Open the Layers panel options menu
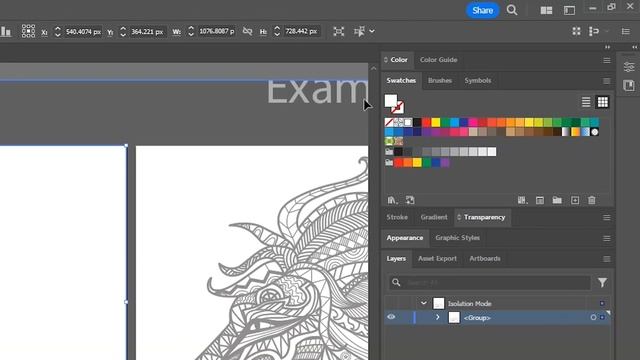The image size is (640, 360). click(607, 259)
